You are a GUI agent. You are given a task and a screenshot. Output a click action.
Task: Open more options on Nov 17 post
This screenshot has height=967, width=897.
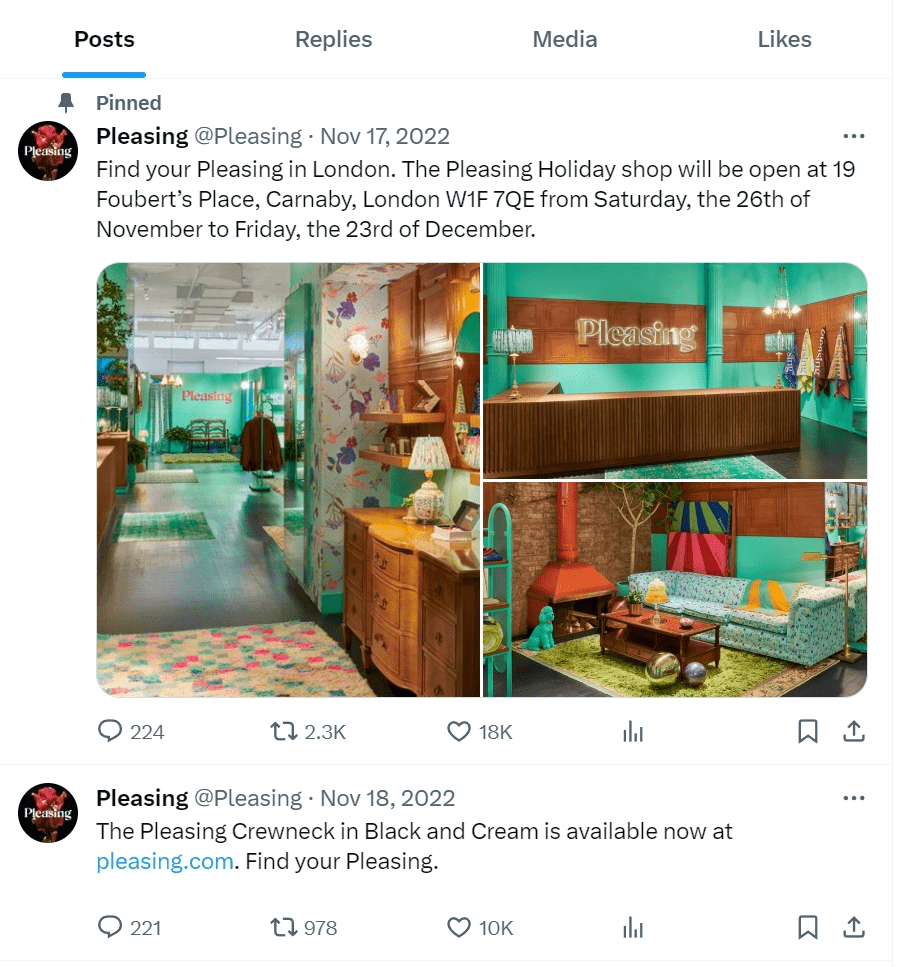(x=854, y=136)
